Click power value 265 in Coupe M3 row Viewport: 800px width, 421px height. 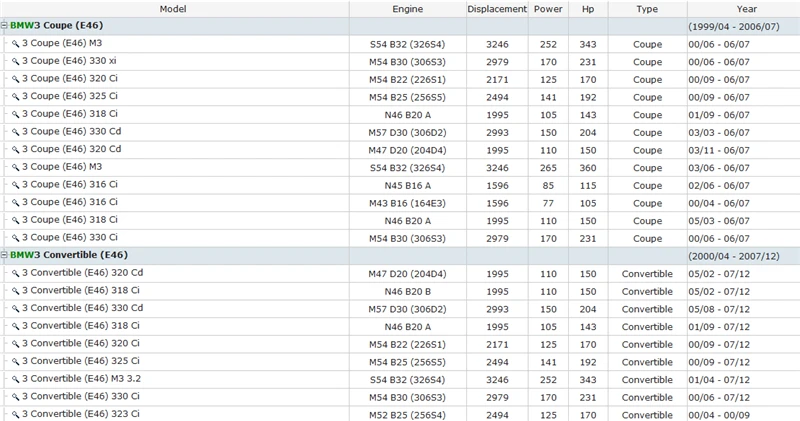(x=548, y=168)
